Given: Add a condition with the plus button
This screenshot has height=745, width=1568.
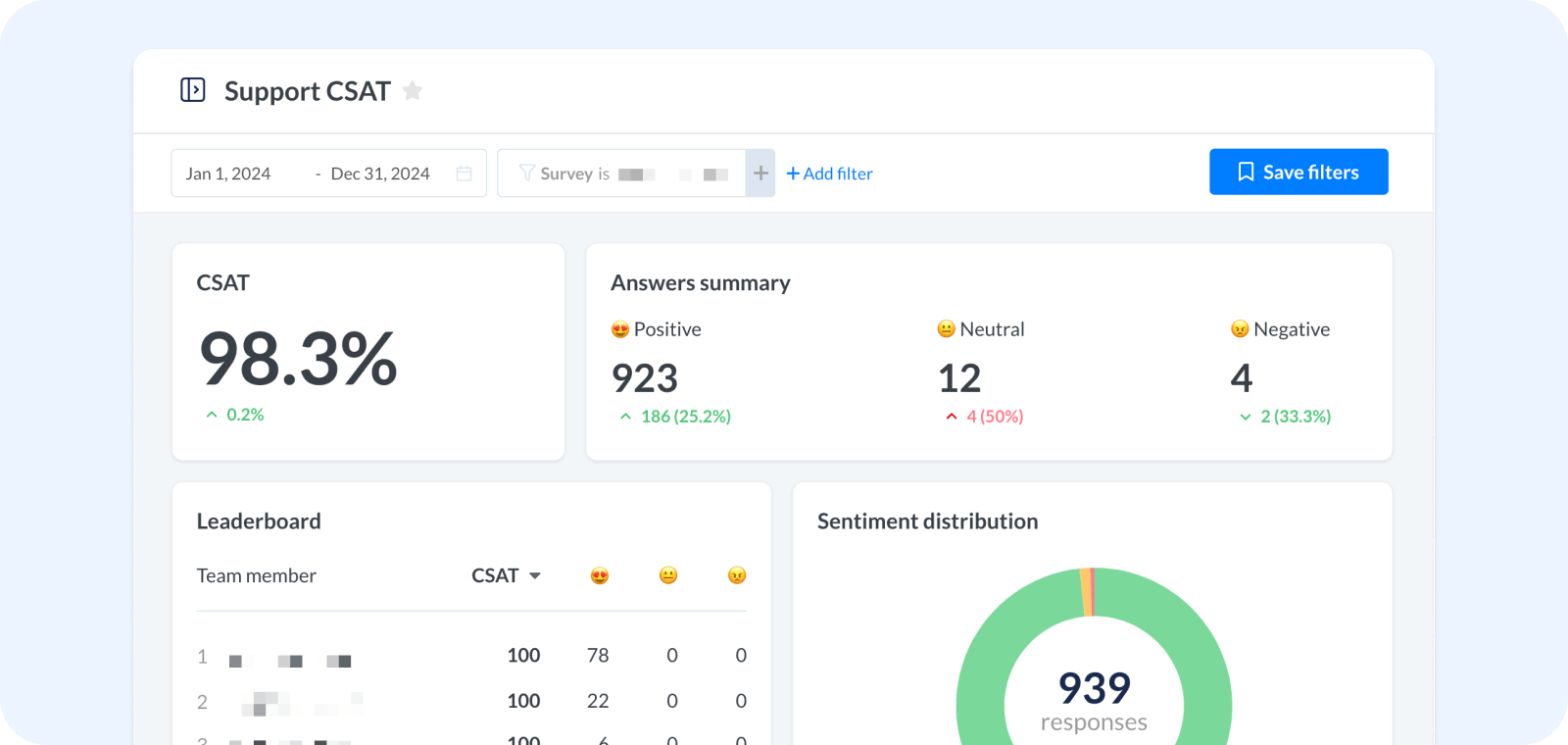Looking at the screenshot, I should (x=760, y=174).
